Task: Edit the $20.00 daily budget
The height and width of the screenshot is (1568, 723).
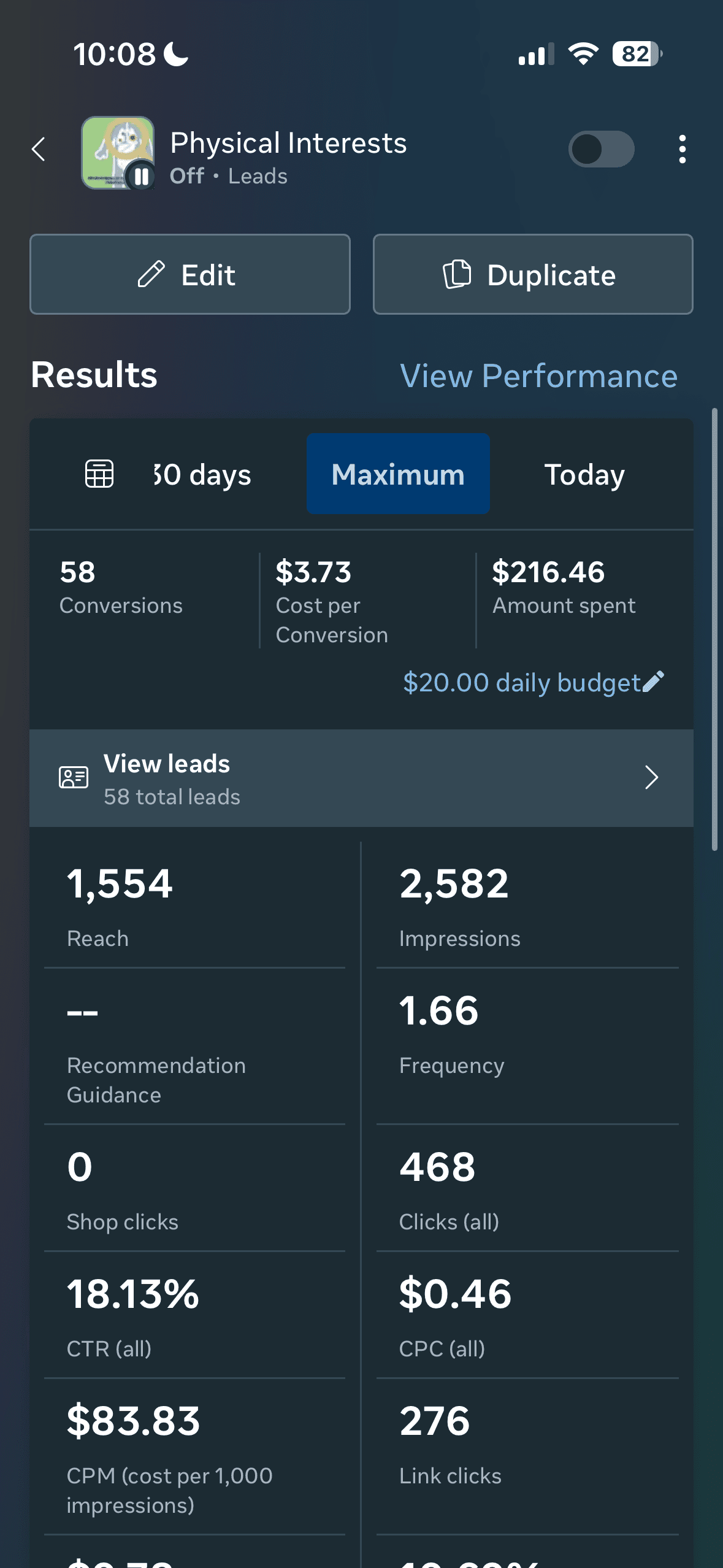Action: 521,682
